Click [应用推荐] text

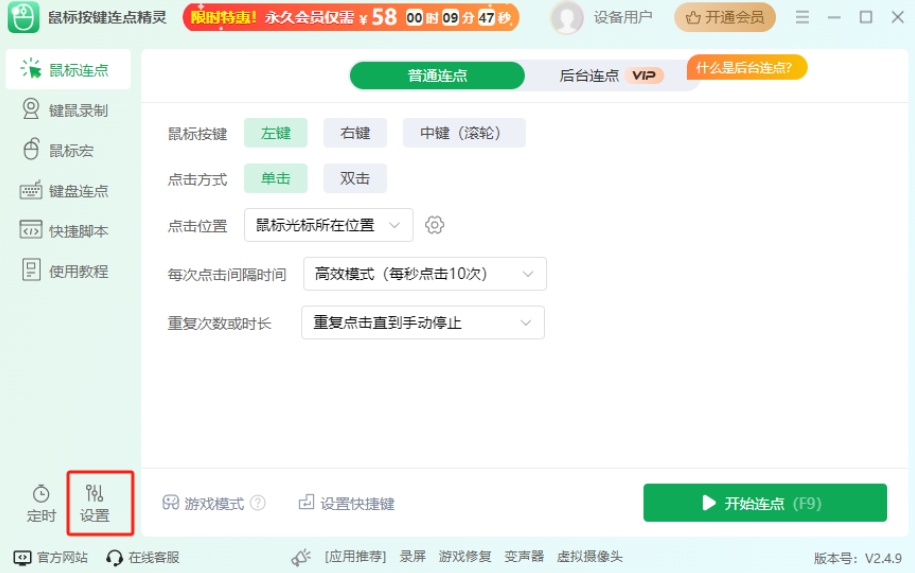tap(355, 557)
